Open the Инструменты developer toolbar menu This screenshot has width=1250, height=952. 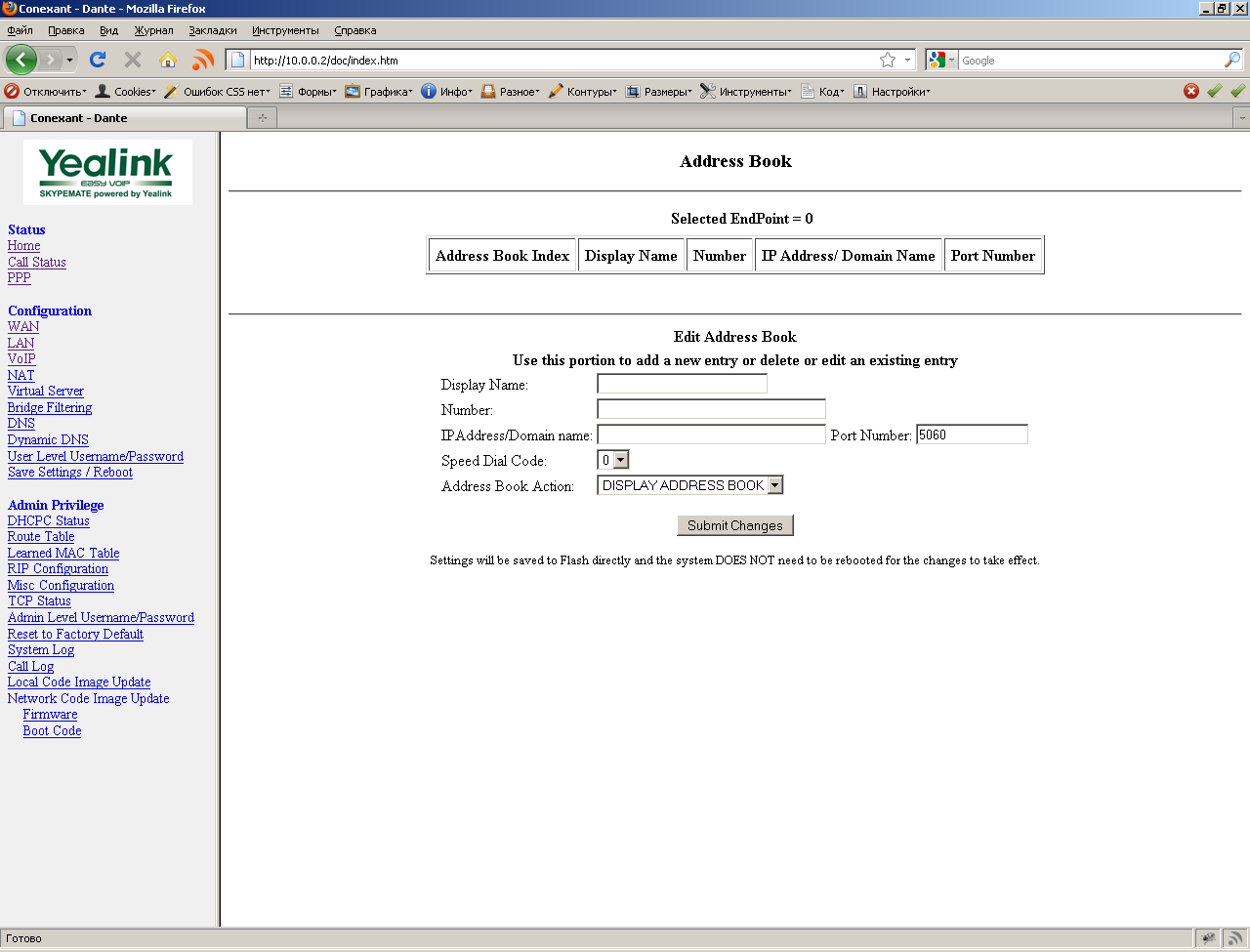(x=746, y=91)
